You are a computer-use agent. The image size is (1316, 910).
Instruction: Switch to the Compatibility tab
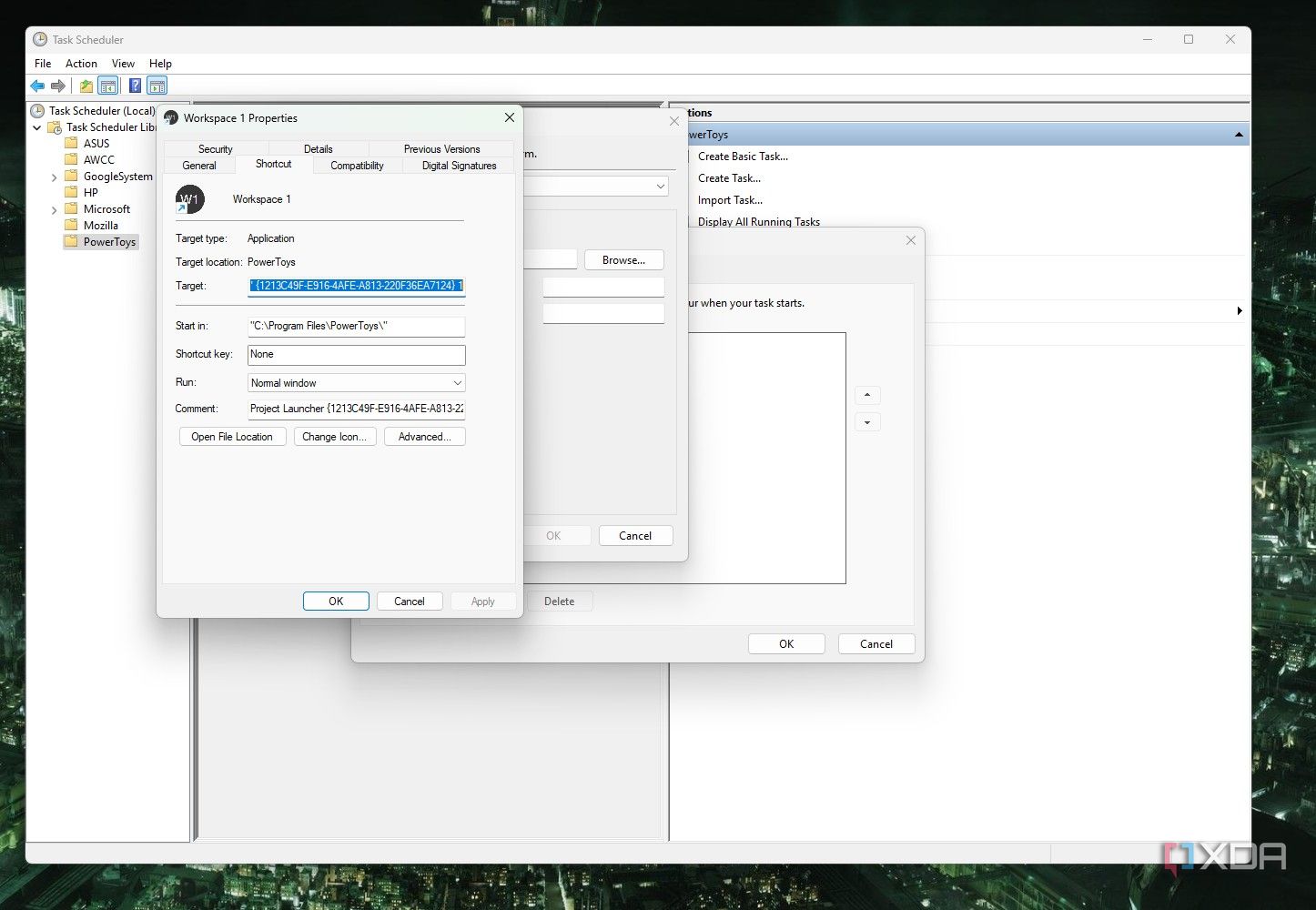[357, 166]
